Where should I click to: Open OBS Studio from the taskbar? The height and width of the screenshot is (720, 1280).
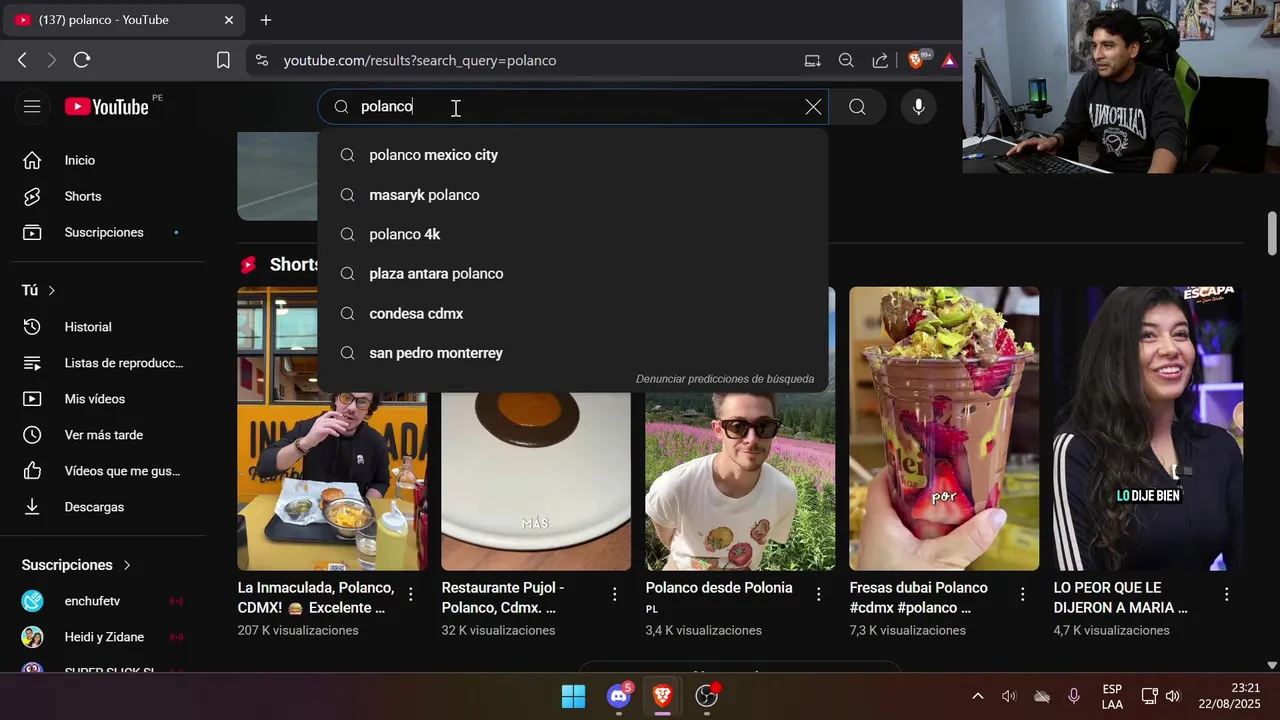tap(707, 695)
